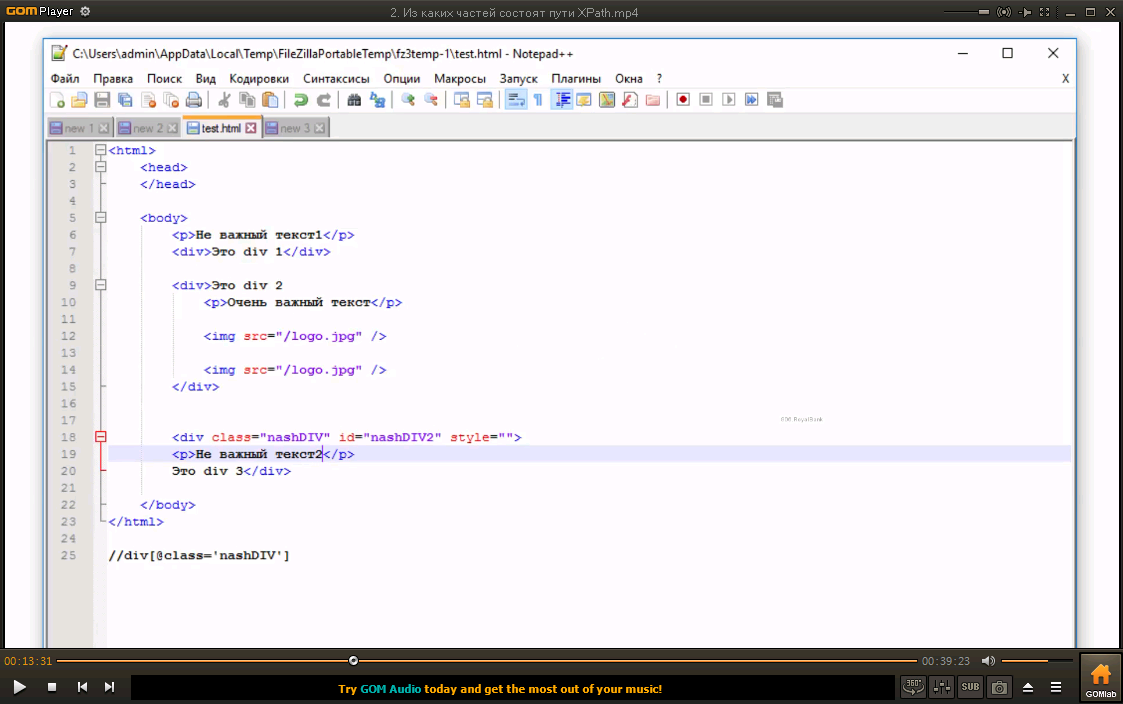This screenshot has height=704, width=1123.
Task: Click the Cut scissors icon
Action: pyautogui.click(x=225, y=100)
